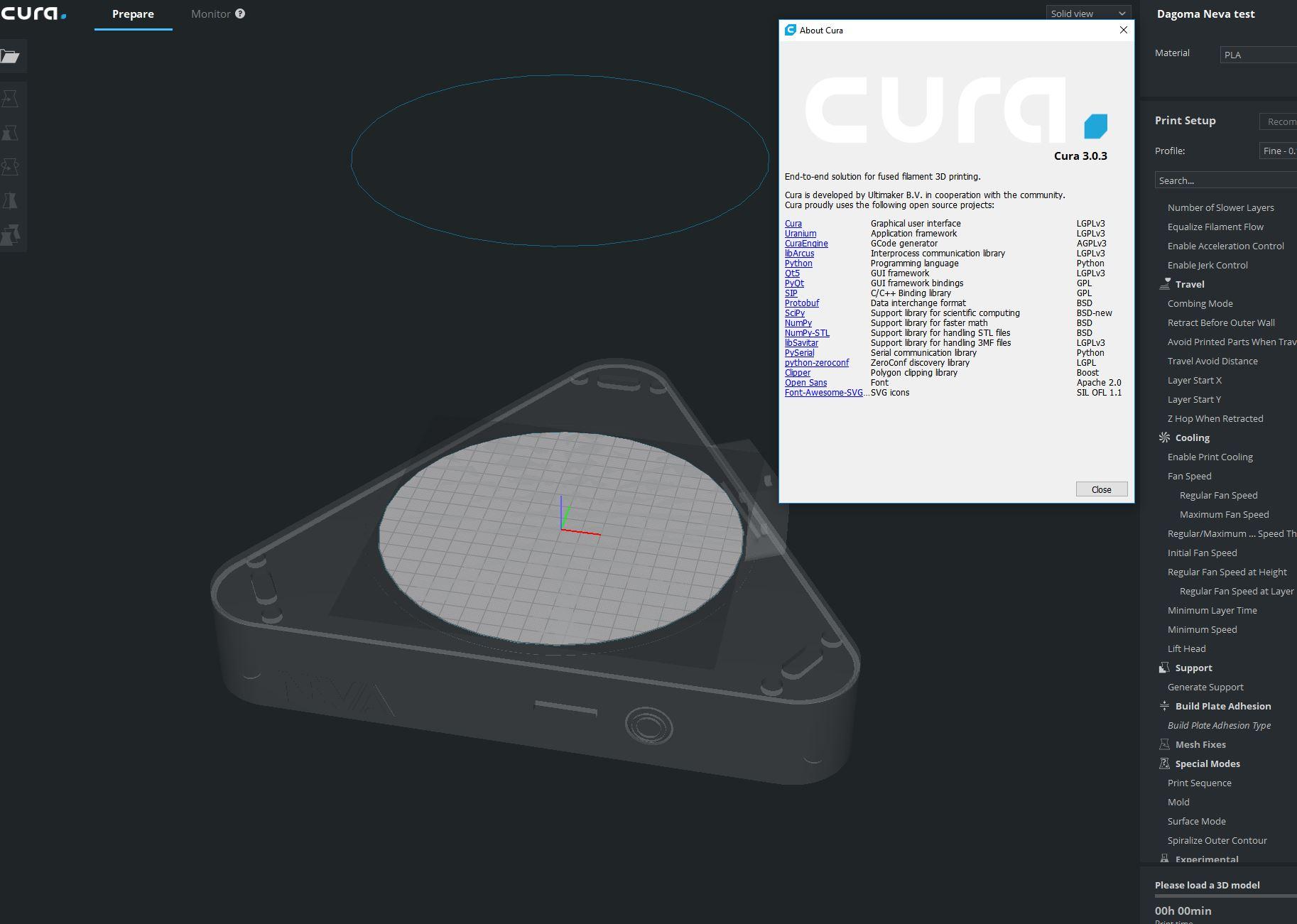Click the Cura icon in About title bar
Viewport: 1297px width, 924px height.
click(790, 30)
